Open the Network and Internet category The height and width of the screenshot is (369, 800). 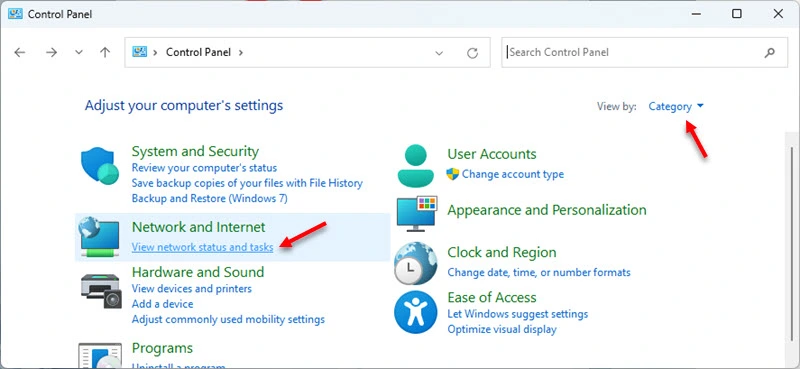(198, 227)
